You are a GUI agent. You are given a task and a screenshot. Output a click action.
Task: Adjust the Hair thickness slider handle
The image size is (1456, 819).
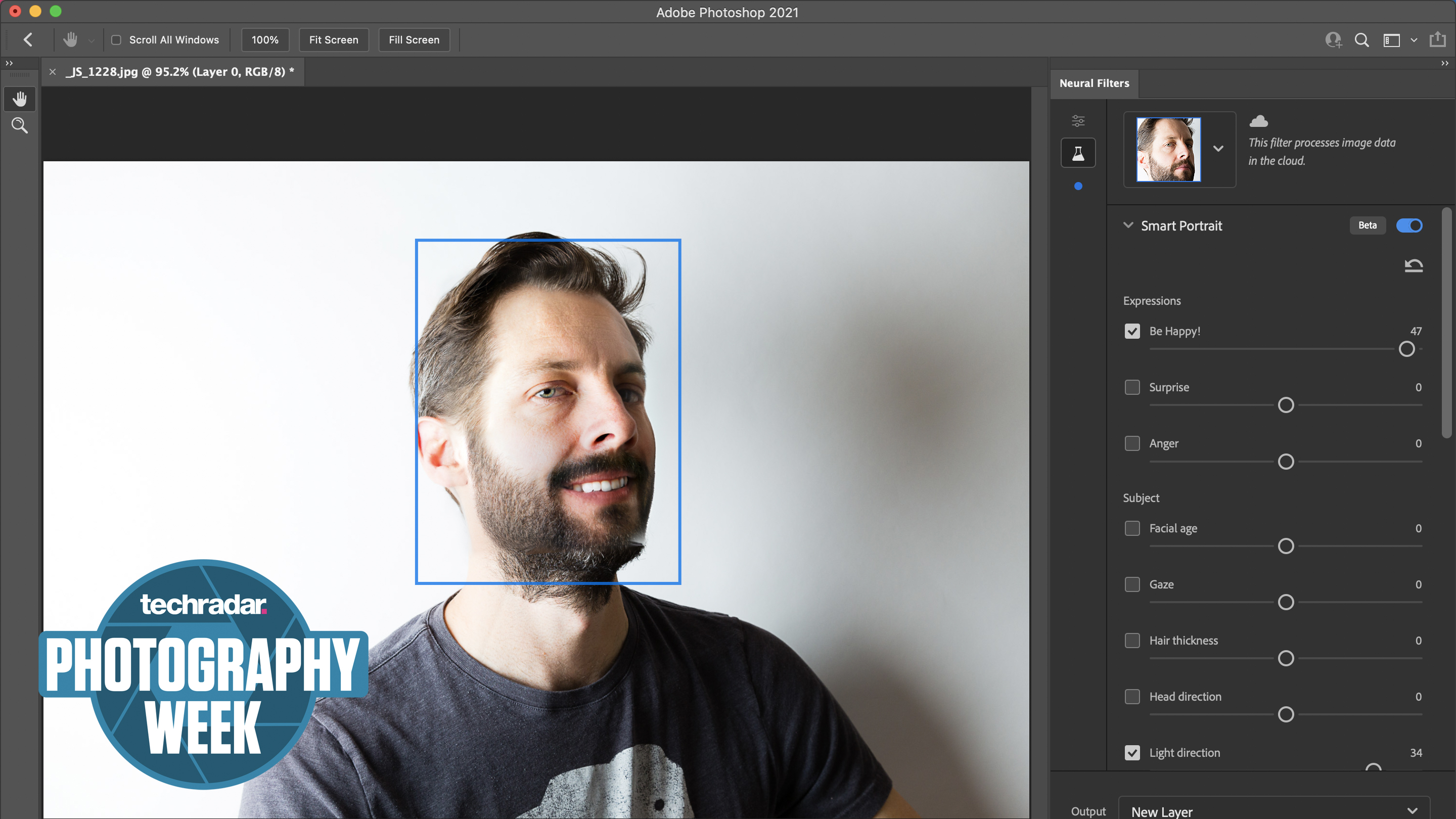[x=1285, y=658]
